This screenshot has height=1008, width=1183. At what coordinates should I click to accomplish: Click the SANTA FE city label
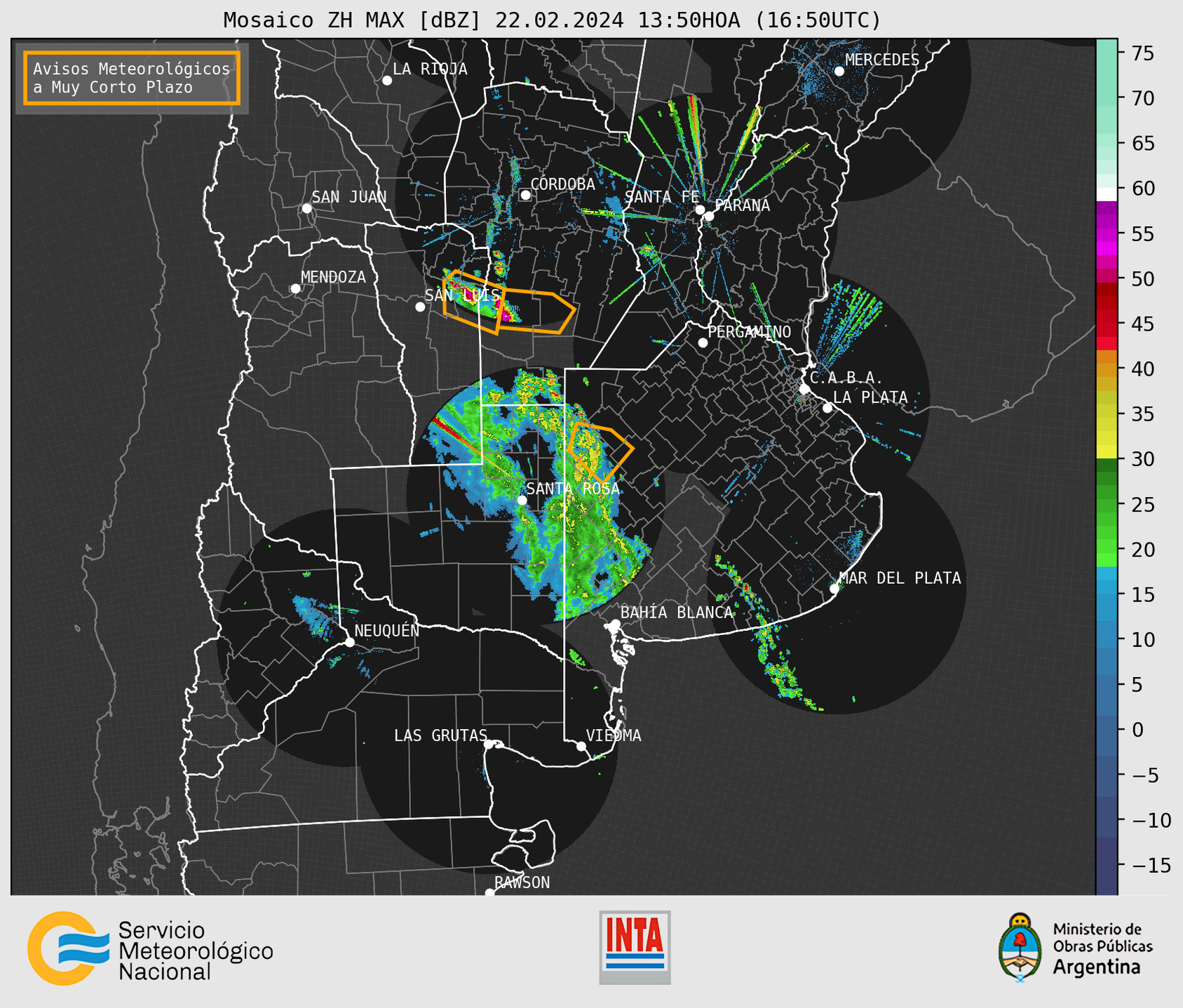click(662, 197)
